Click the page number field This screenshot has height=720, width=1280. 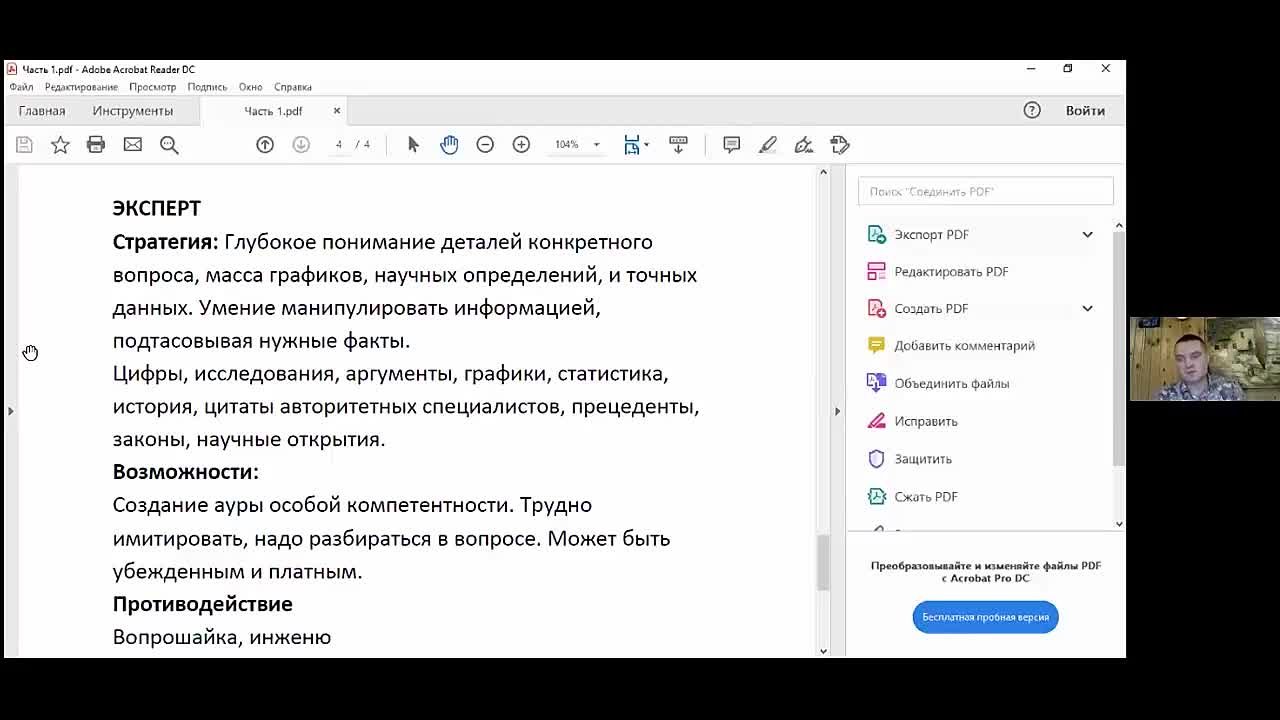(339, 145)
